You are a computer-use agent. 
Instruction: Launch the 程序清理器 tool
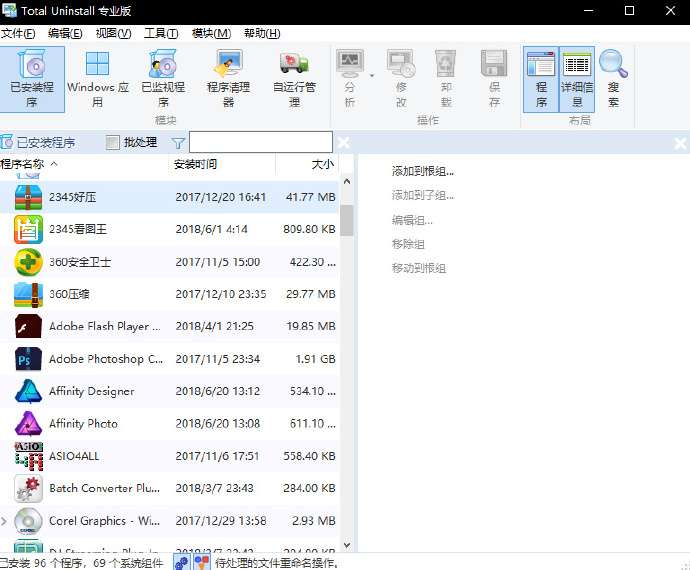point(228,78)
